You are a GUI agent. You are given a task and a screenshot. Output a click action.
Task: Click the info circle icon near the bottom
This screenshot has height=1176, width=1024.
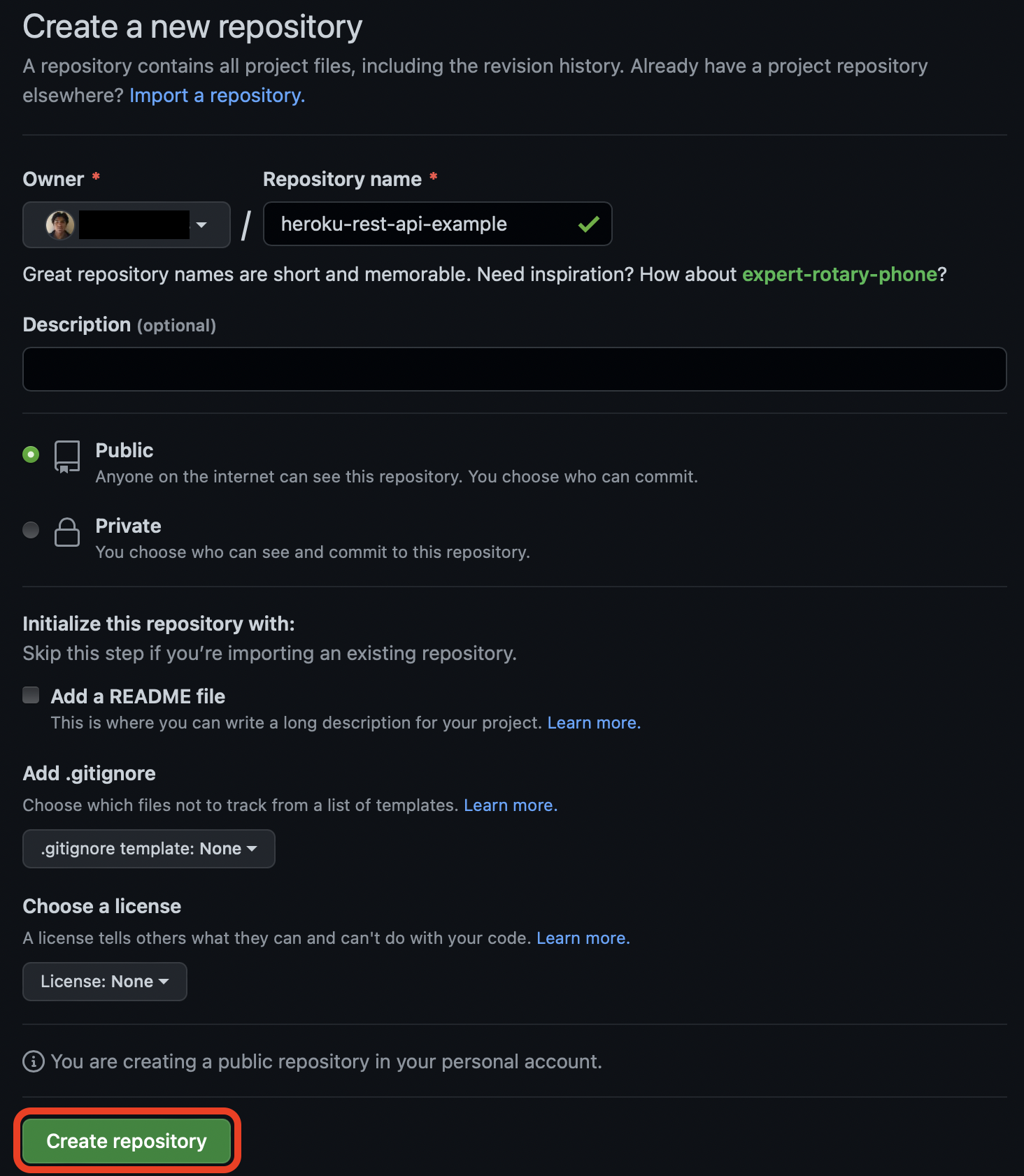[x=33, y=1061]
